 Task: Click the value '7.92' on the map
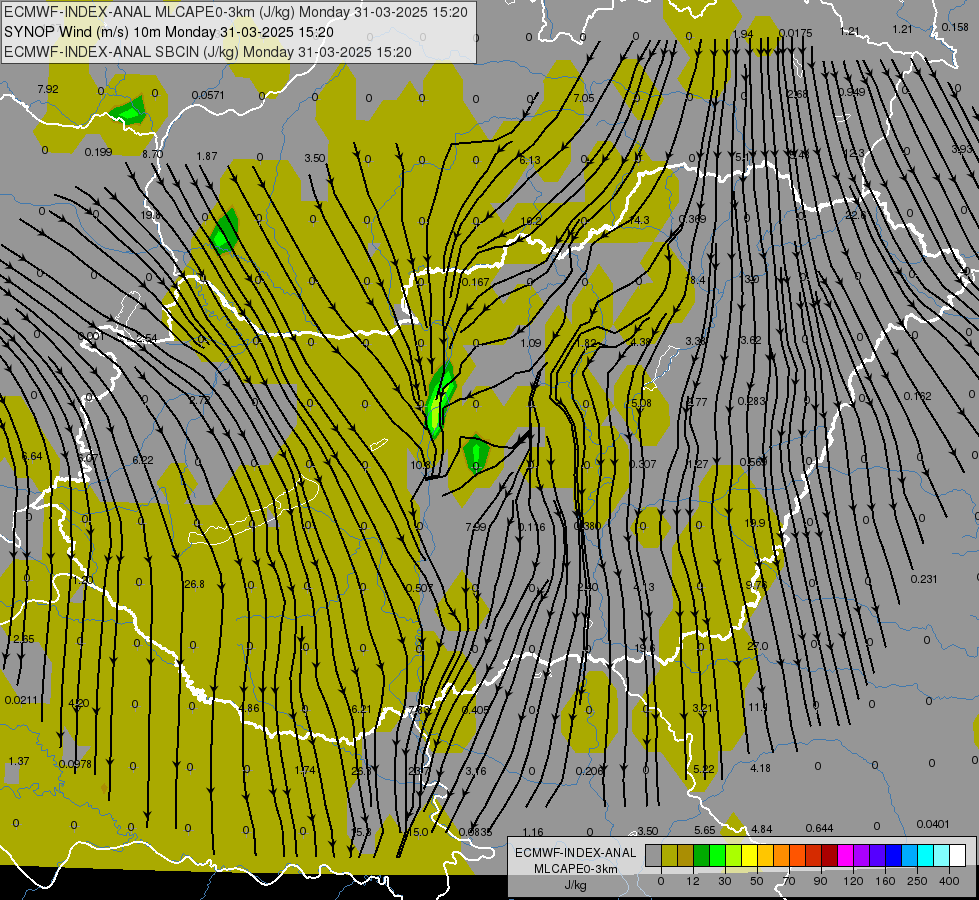click(48, 89)
